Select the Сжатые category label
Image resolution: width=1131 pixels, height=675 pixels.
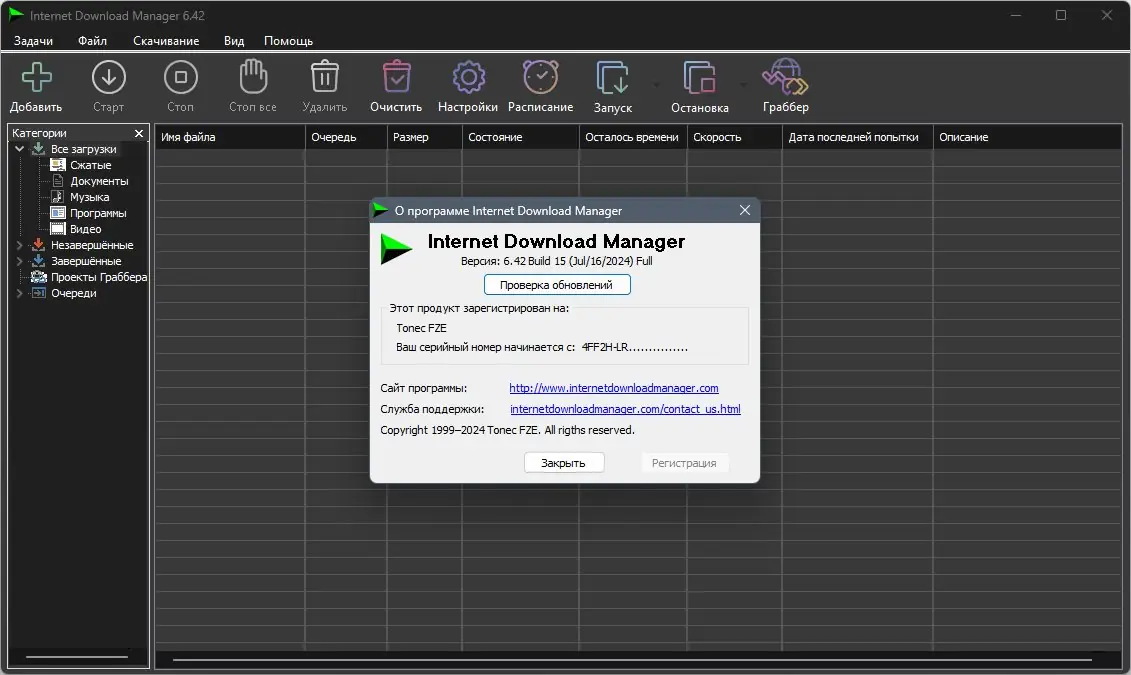(90, 165)
